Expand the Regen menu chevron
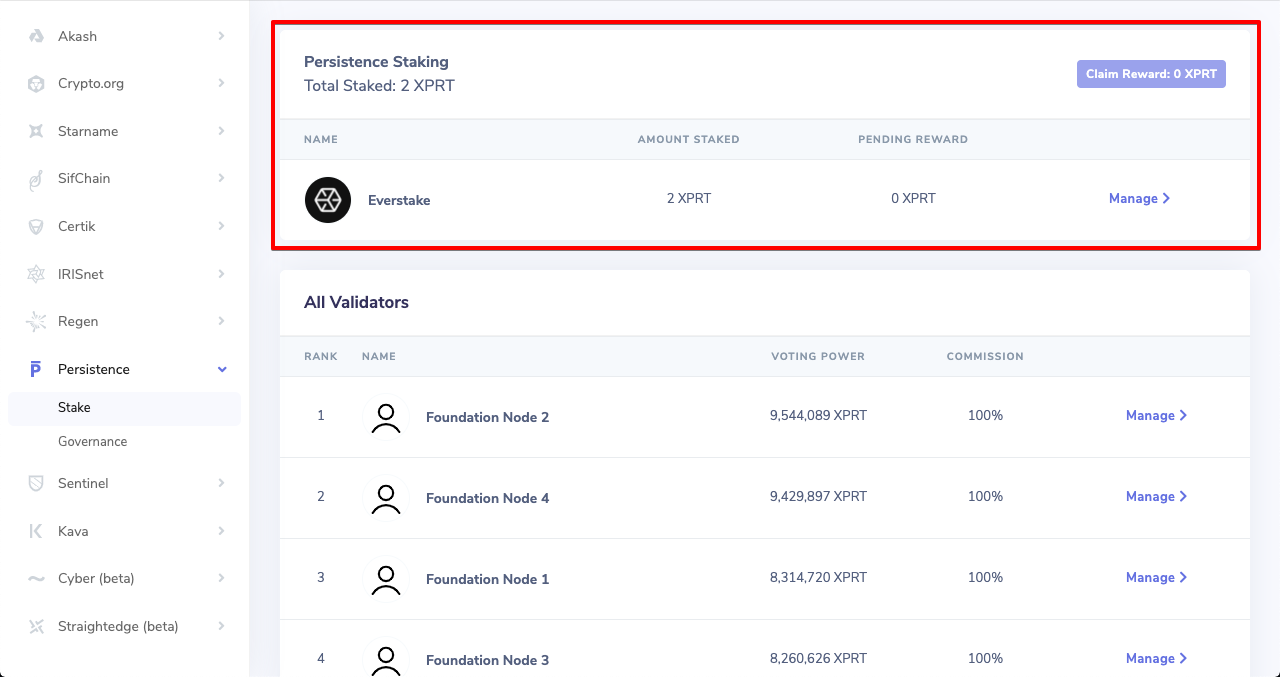1280x677 pixels. (221, 321)
